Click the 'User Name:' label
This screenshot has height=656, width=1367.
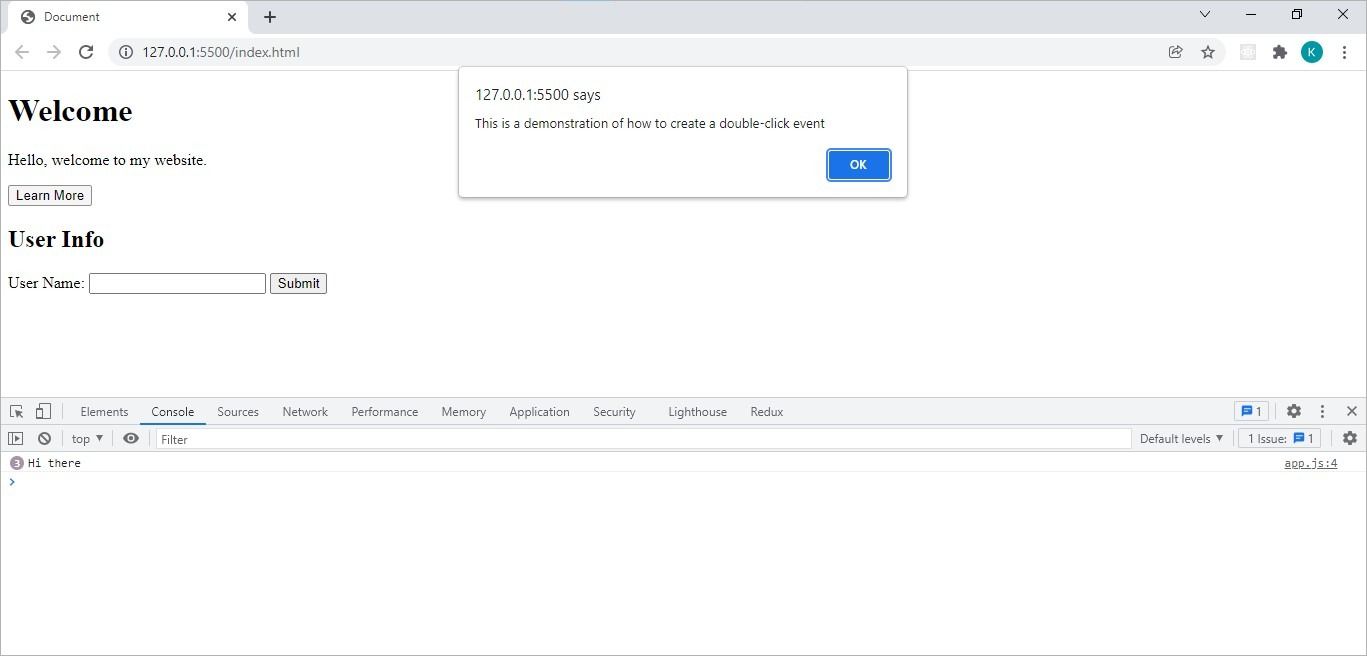point(46,283)
